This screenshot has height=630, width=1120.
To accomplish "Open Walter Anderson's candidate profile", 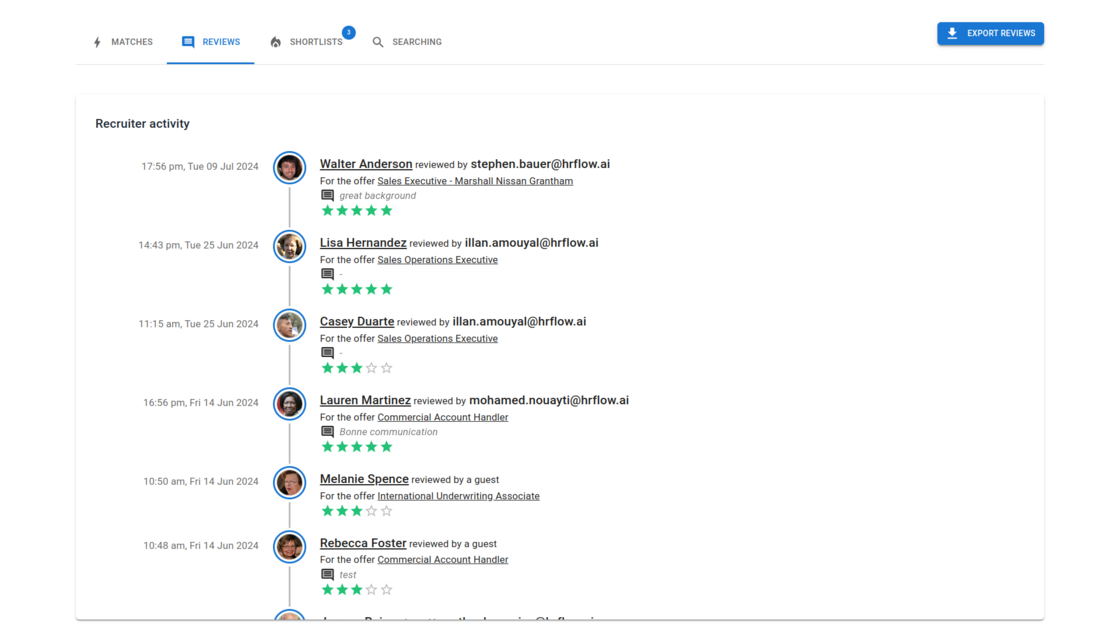I will [365, 163].
